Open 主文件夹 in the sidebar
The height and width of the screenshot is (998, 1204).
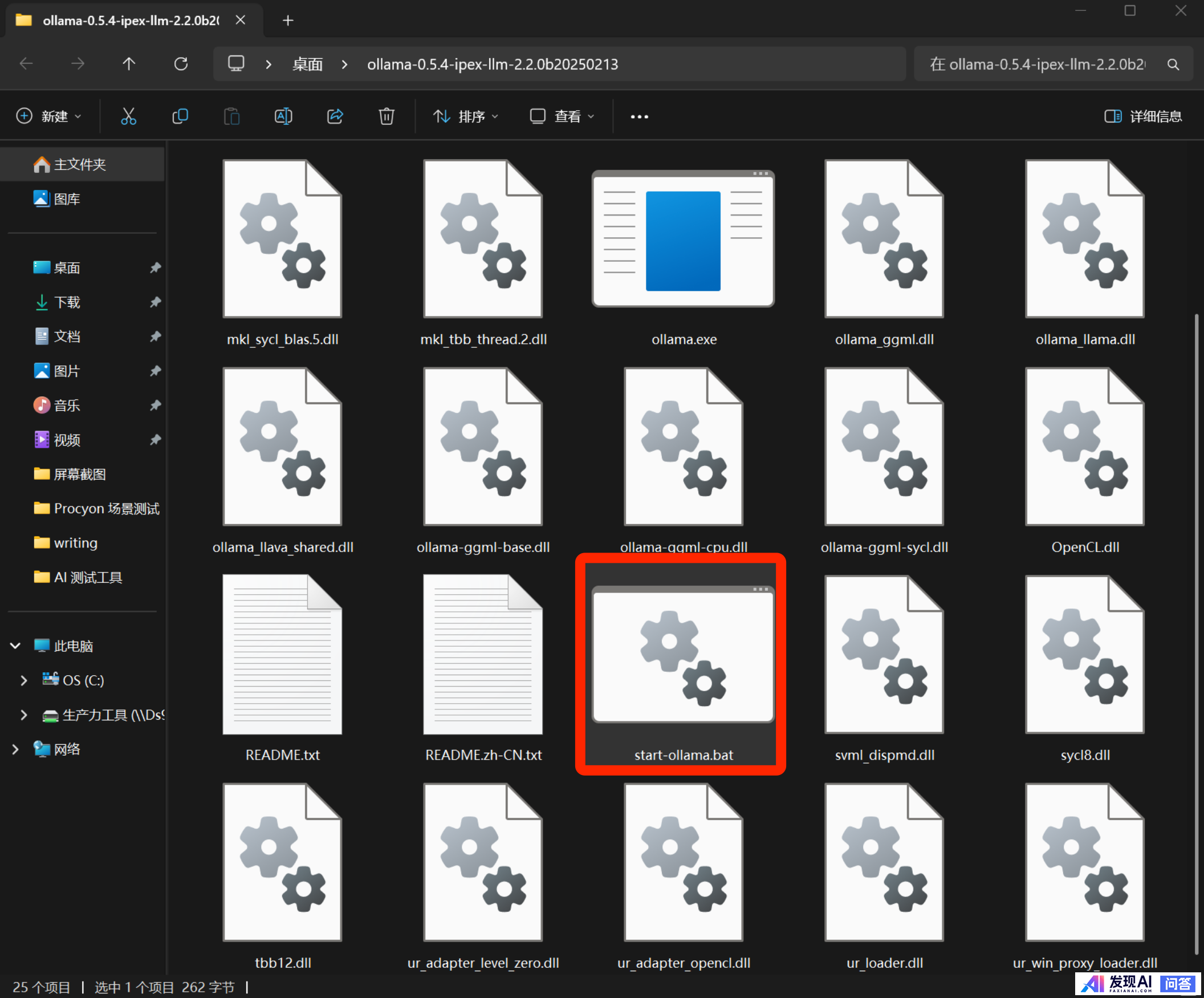coord(83,165)
